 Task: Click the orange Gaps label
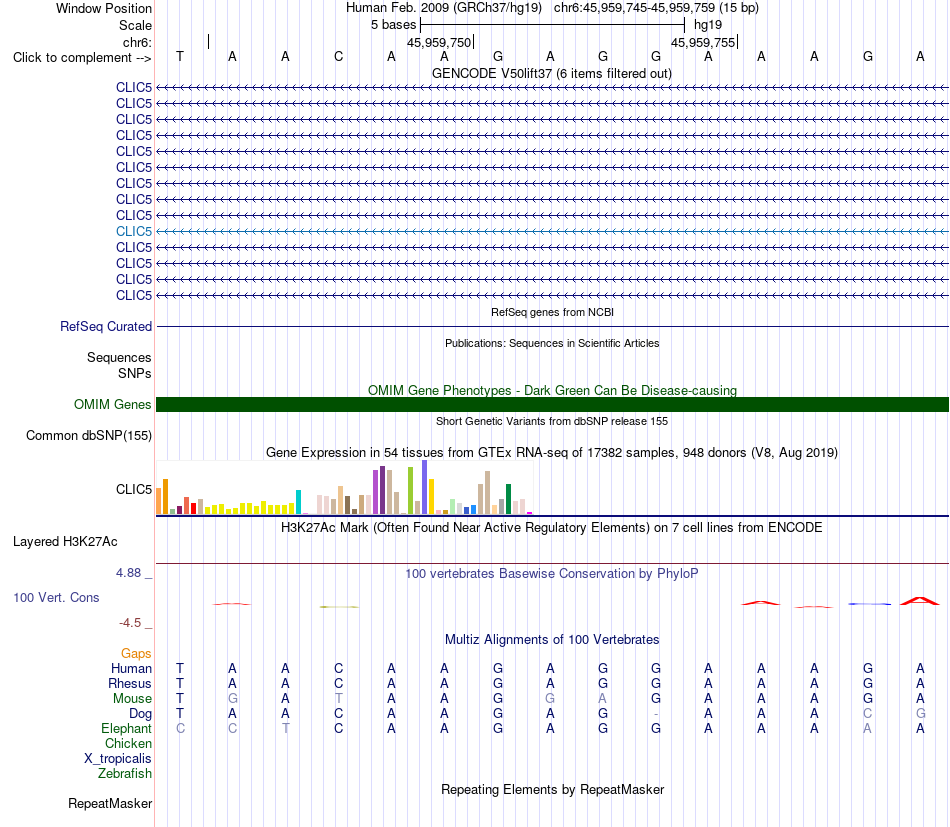click(136, 653)
